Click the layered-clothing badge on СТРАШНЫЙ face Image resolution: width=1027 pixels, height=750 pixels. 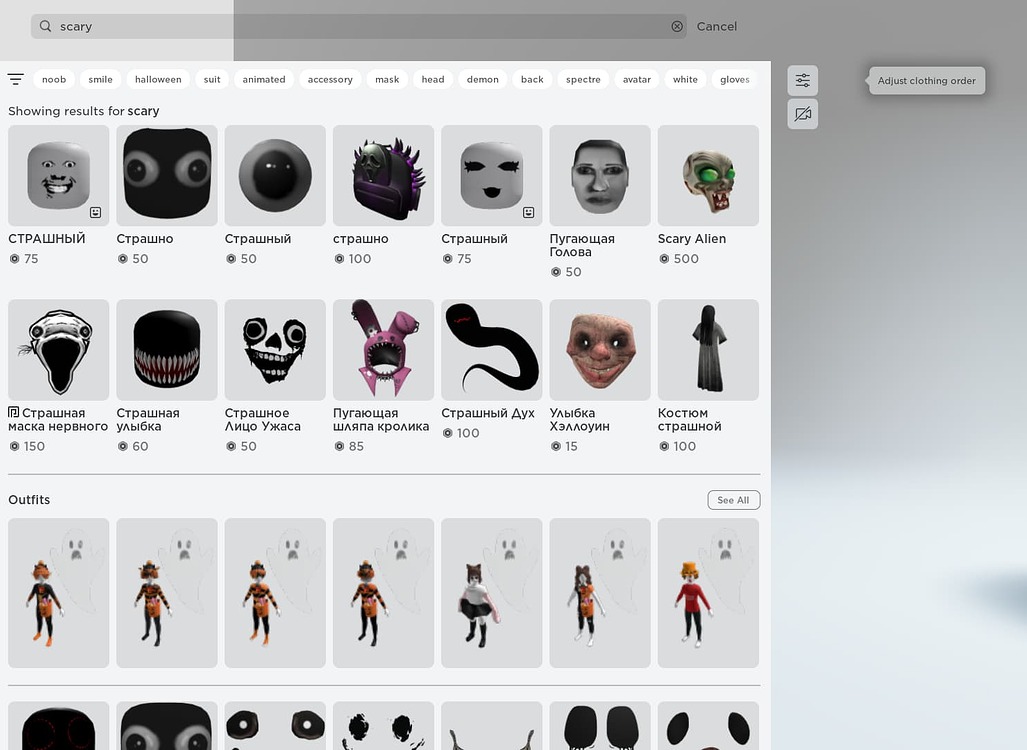point(95,212)
